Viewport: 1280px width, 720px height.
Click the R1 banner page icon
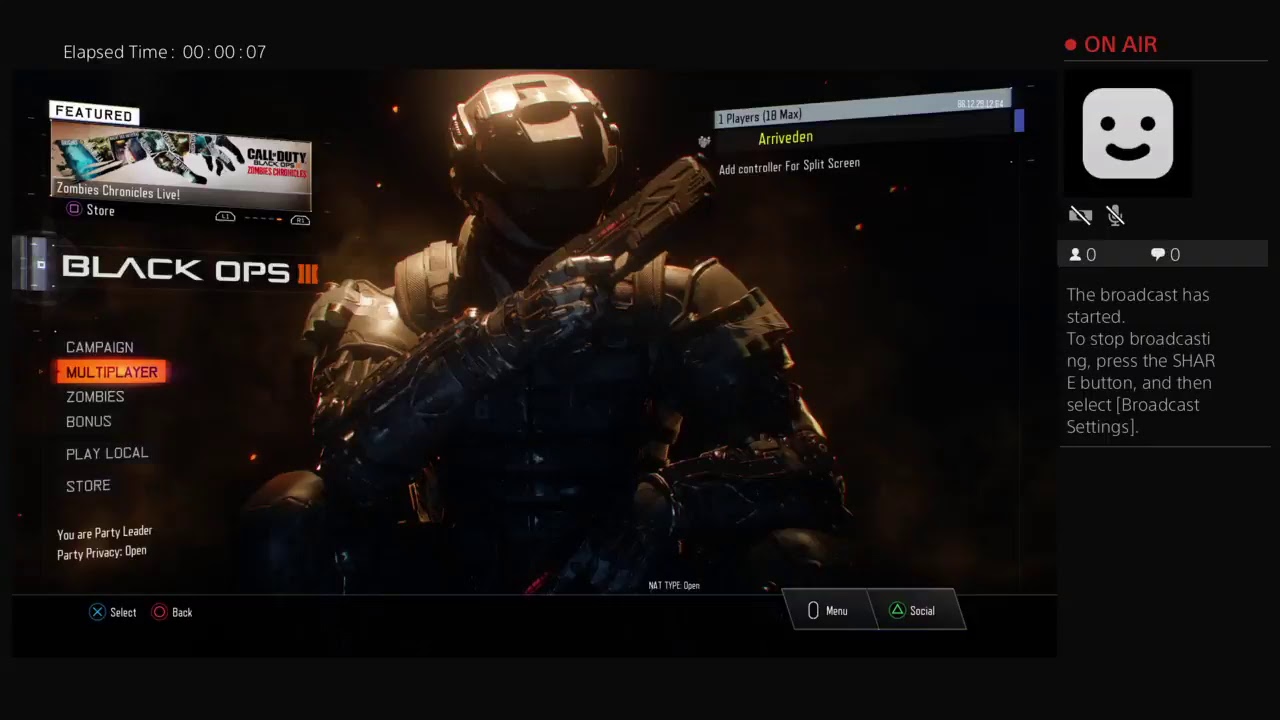click(299, 219)
